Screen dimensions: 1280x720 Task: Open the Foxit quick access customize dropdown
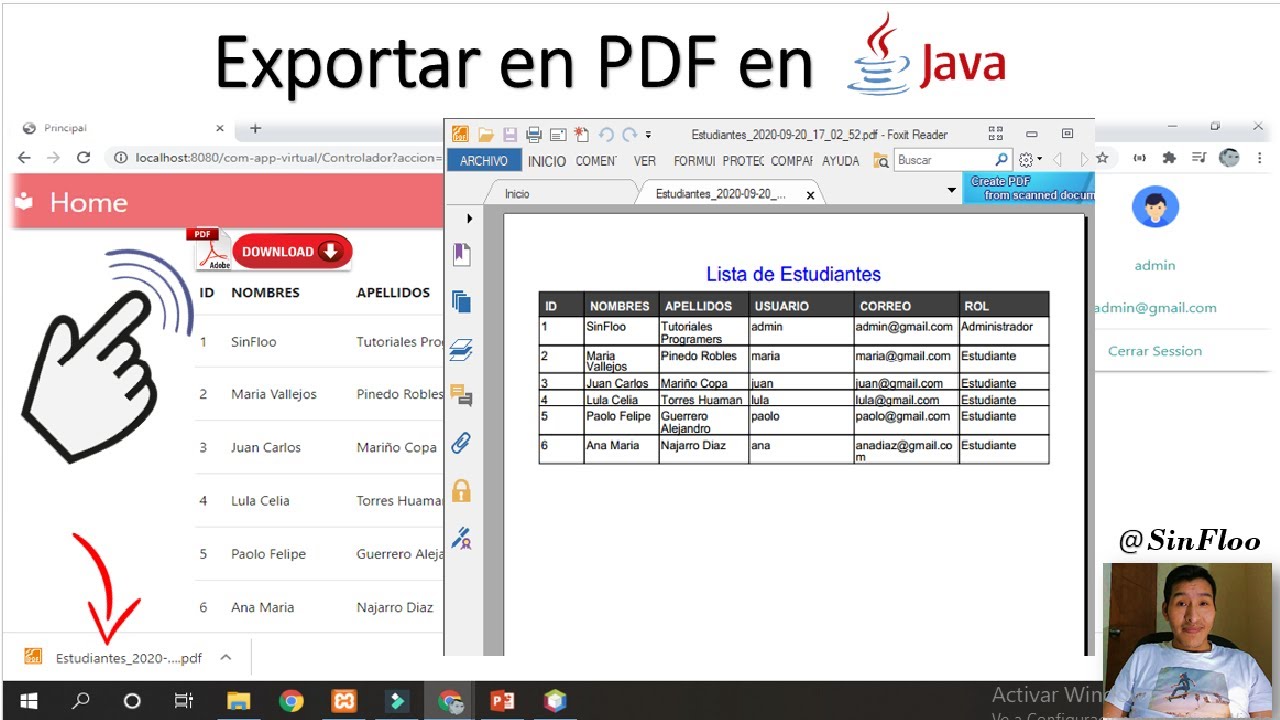pos(648,134)
